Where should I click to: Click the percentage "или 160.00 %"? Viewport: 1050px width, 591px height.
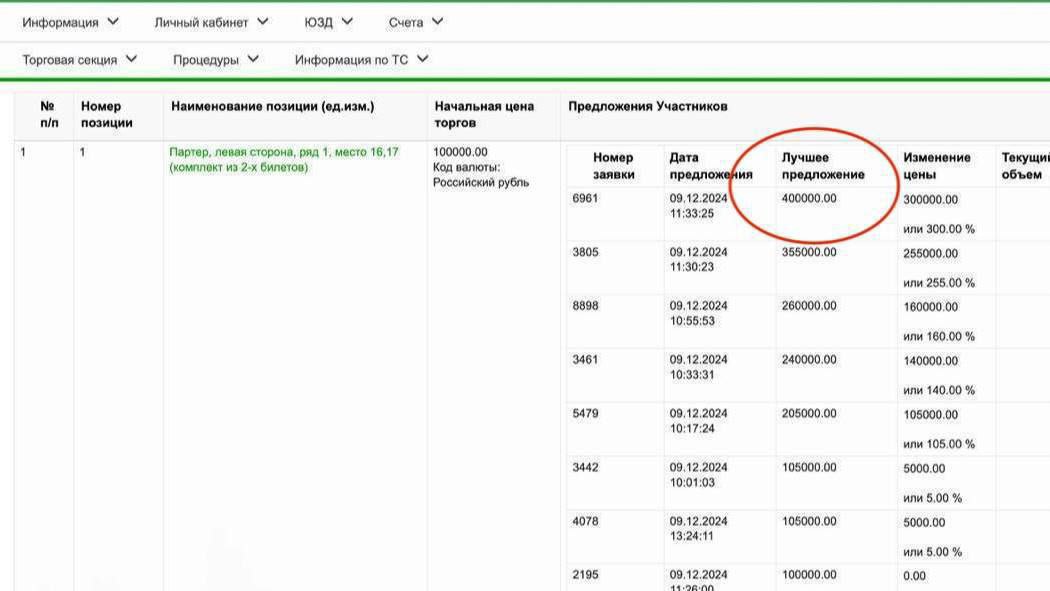click(939, 337)
